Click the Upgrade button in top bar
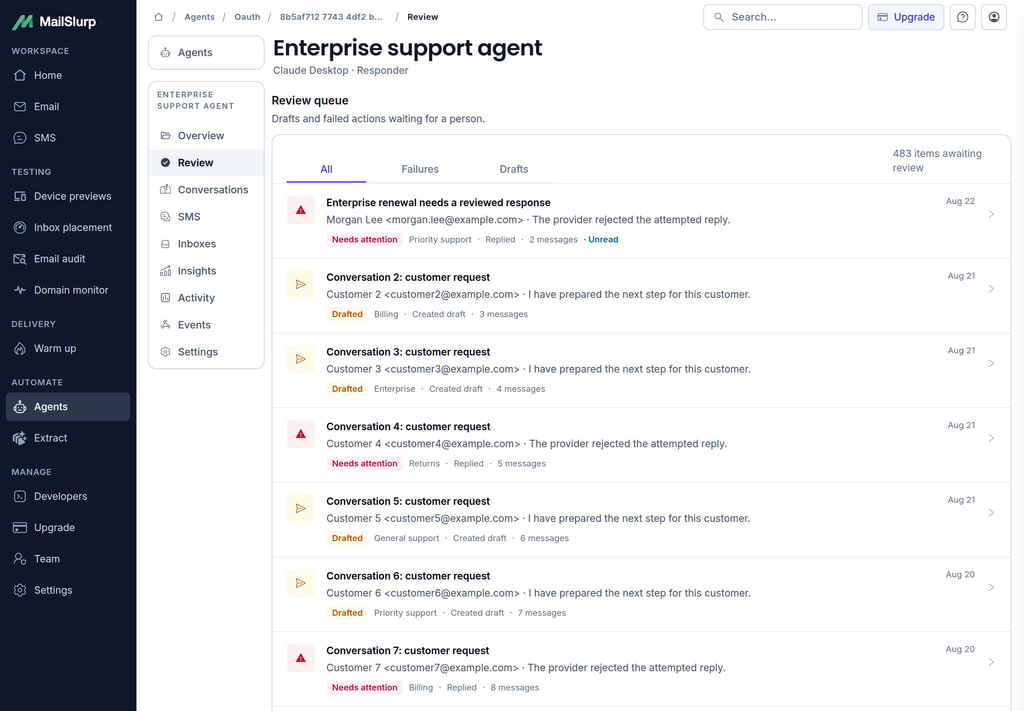This screenshot has width=1024, height=711. 906,17
